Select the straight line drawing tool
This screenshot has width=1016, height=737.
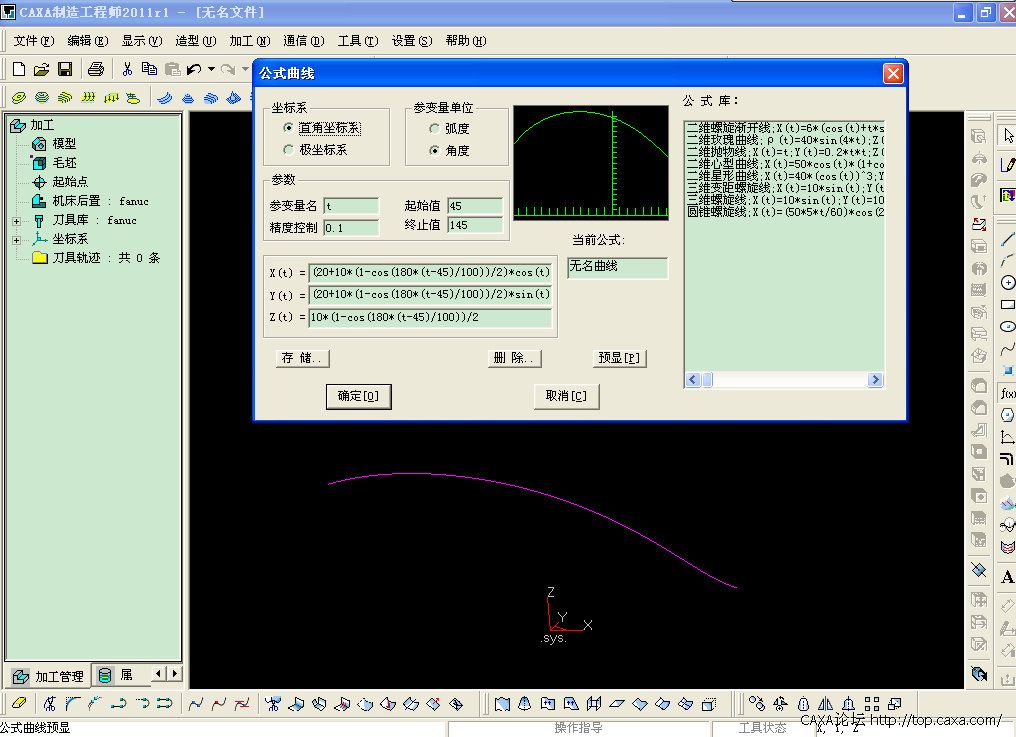[x=1008, y=239]
